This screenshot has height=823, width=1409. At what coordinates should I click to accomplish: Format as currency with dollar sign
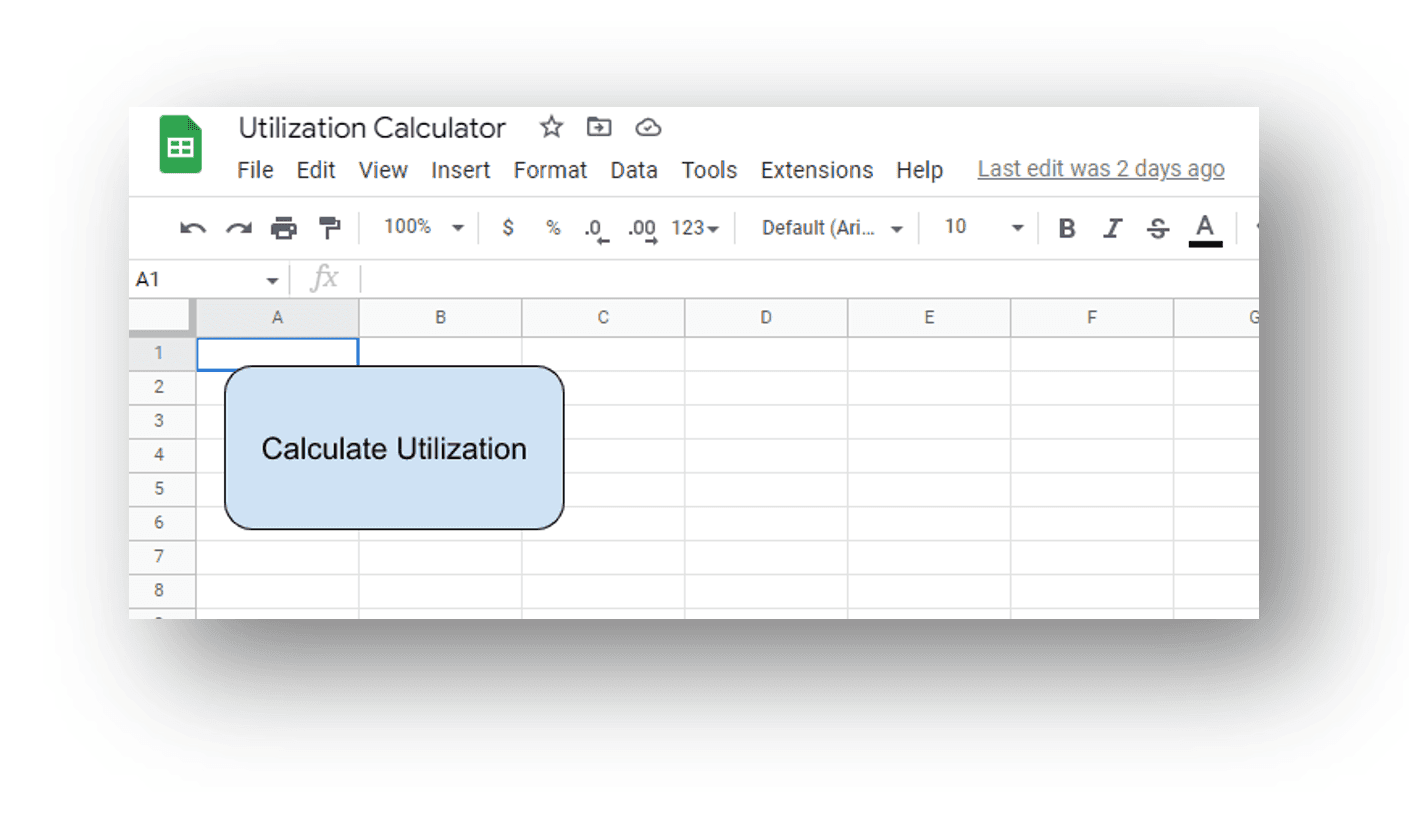coord(508,228)
